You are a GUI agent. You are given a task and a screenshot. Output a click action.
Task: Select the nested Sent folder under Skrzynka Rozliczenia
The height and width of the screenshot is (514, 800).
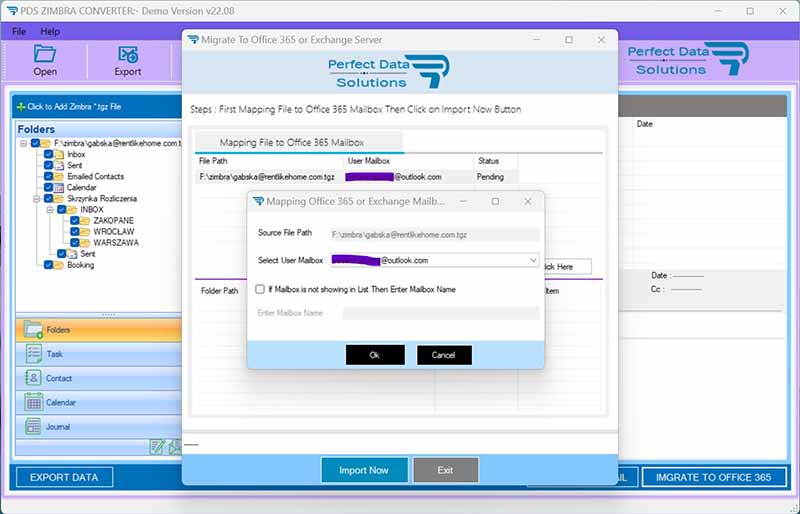(x=88, y=254)
